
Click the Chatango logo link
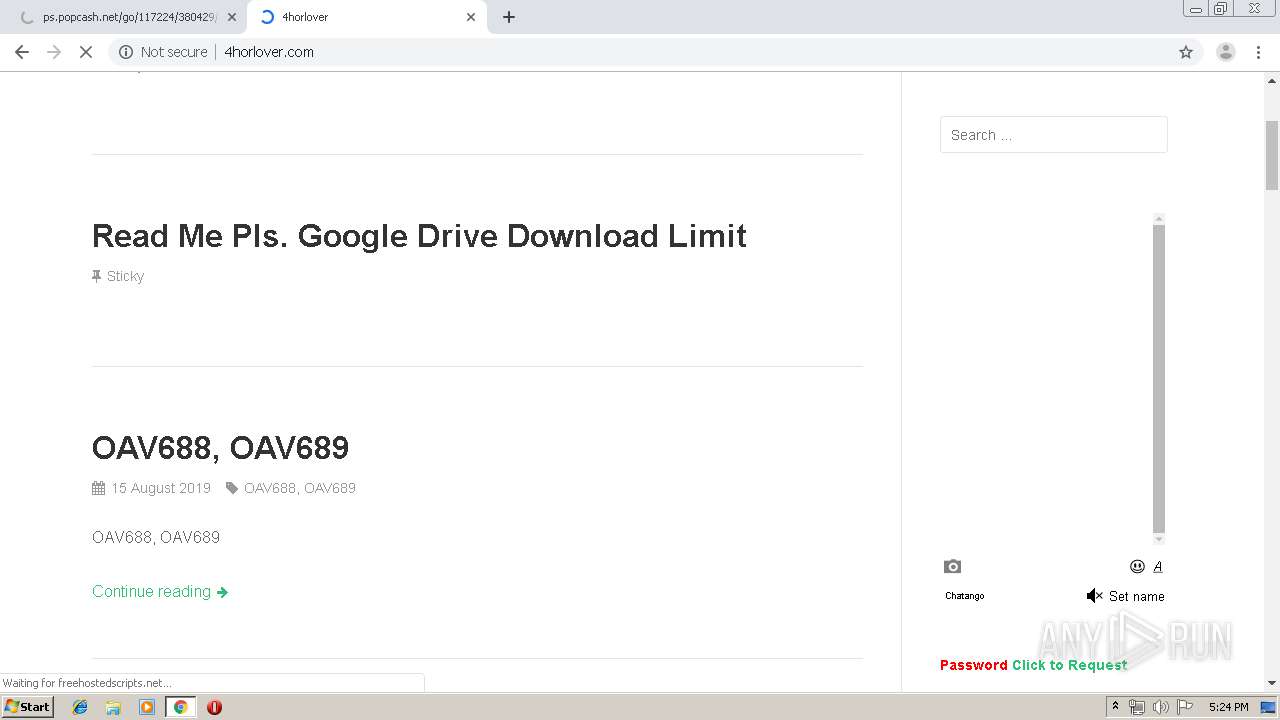pos(964,596)
